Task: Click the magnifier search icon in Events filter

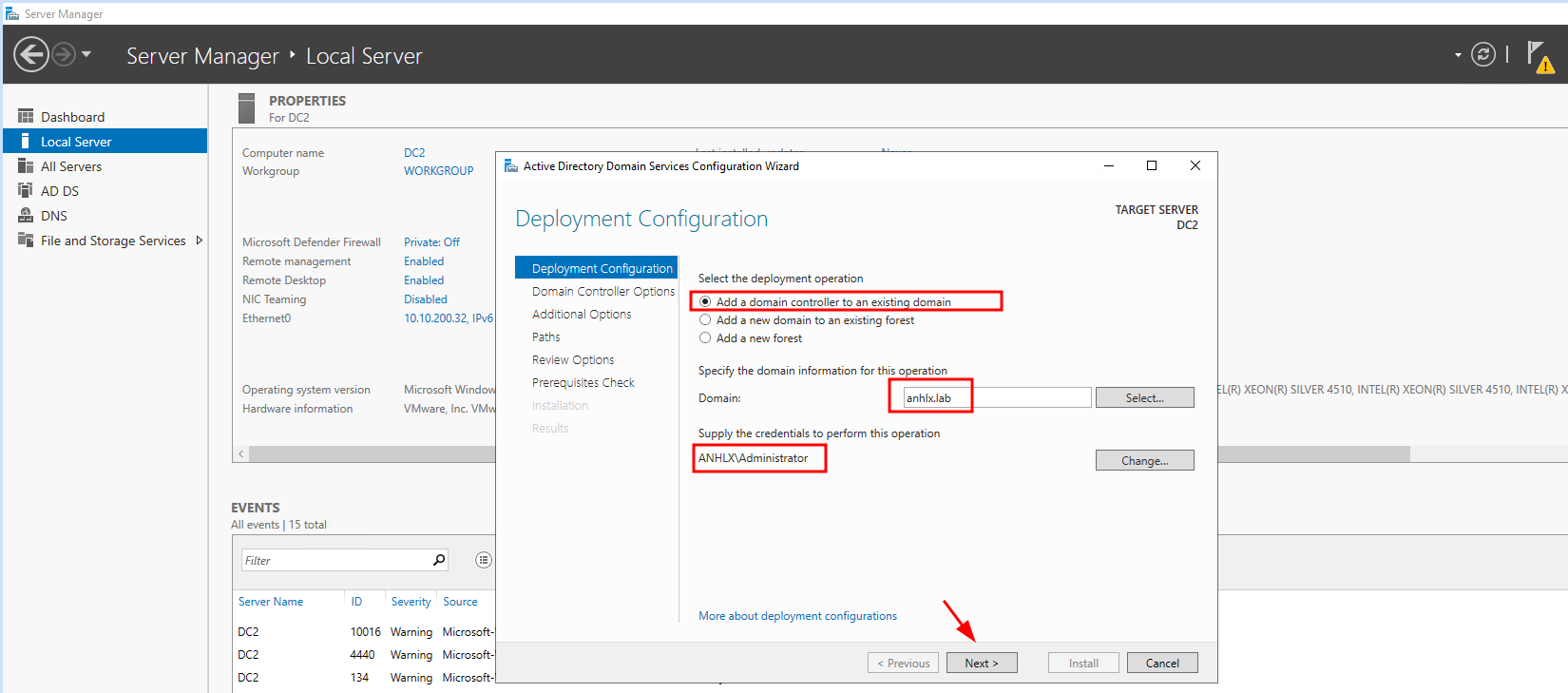Action: pyautogui.click(x=439, y=560)
